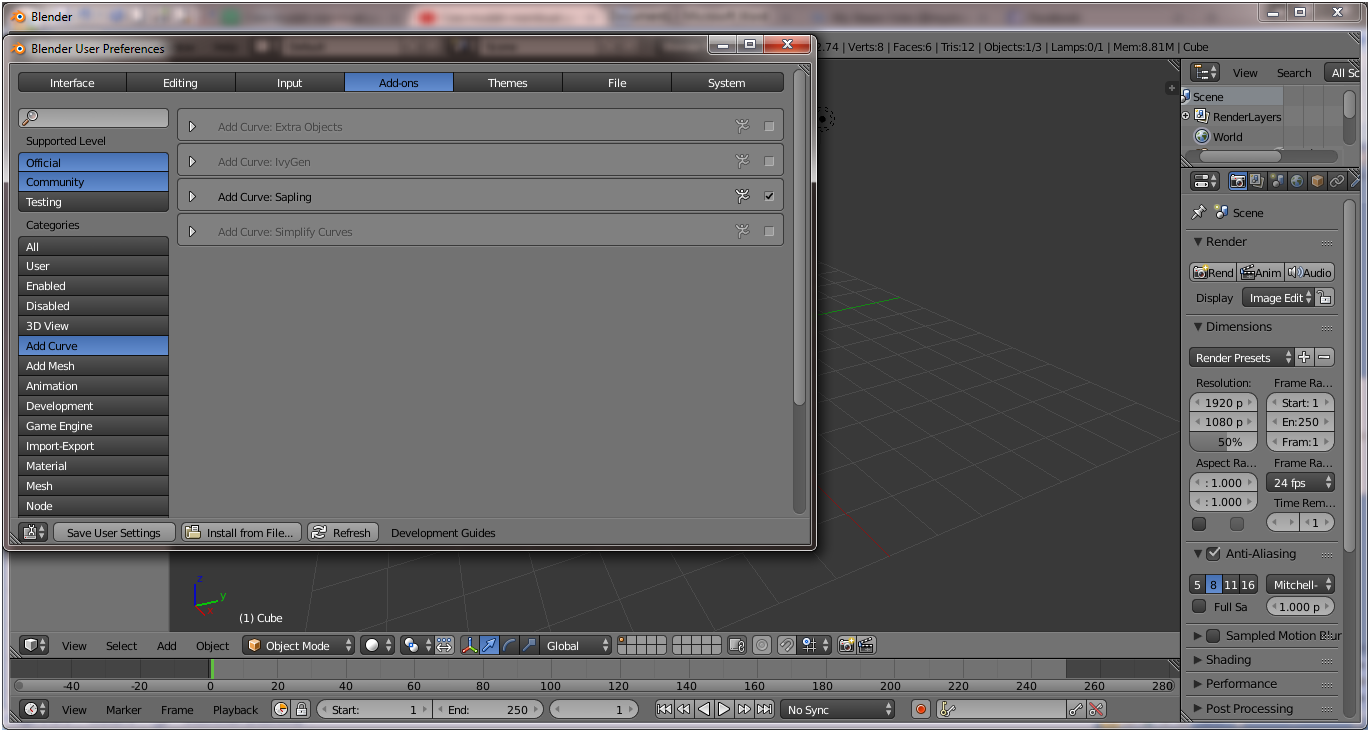
Task: Toggle the timeline lock icon
Action: pyautogui.click(x=301, y=709)
